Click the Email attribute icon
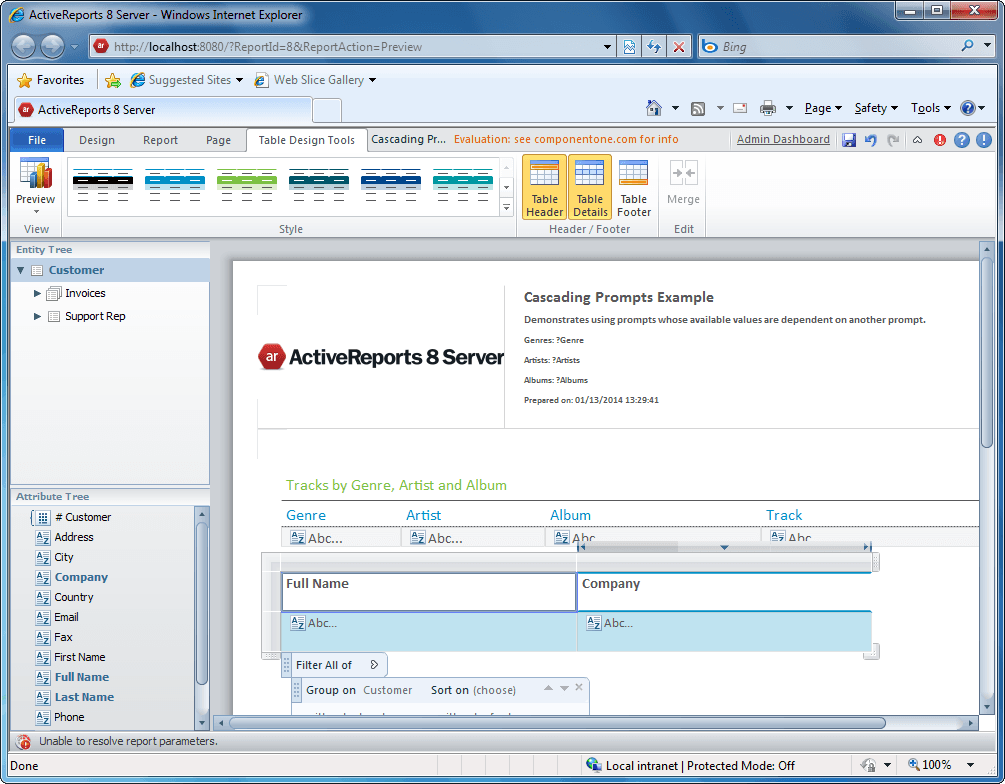 [43, 617]
